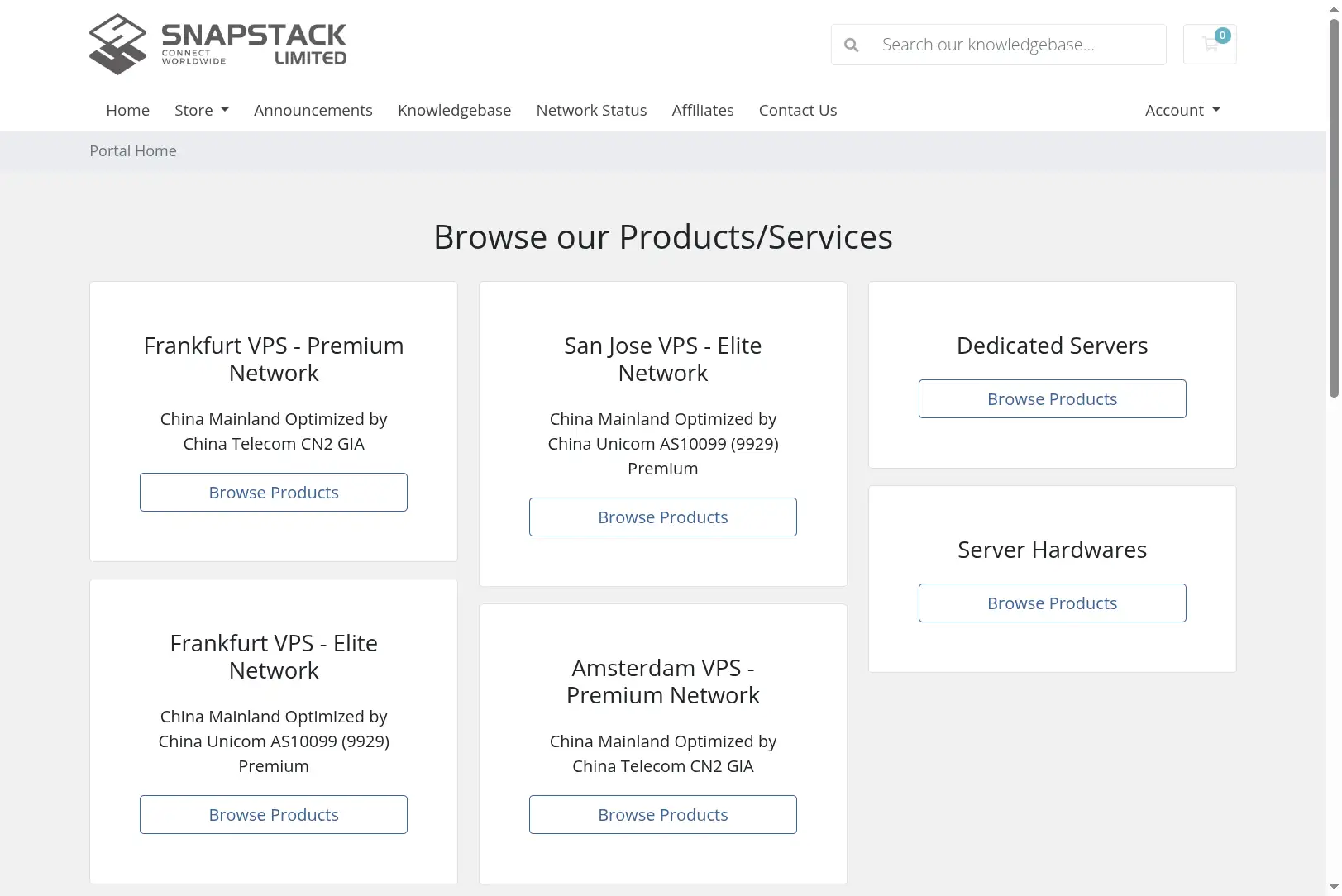Click the Dedicated Servers card title
Image resolution: width=1342 pixels, height=896 pixels.
[x=1053, y=346]
